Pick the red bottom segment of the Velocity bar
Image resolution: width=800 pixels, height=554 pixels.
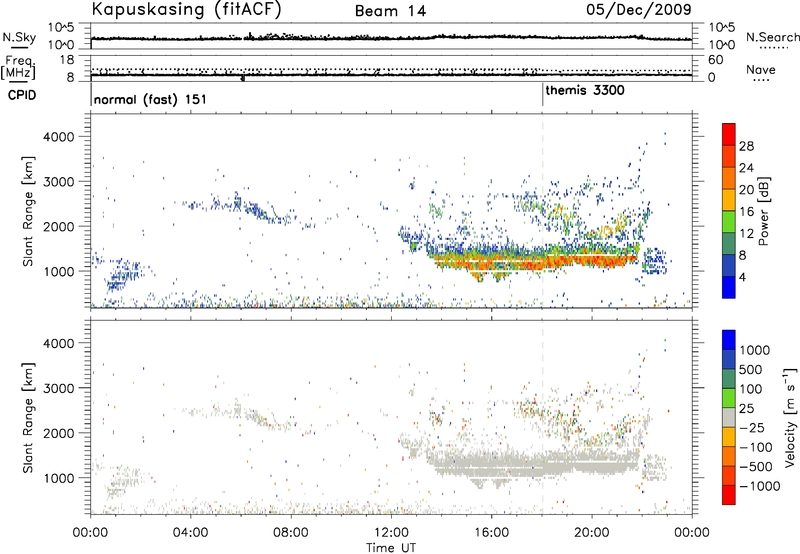click(729, 495)
